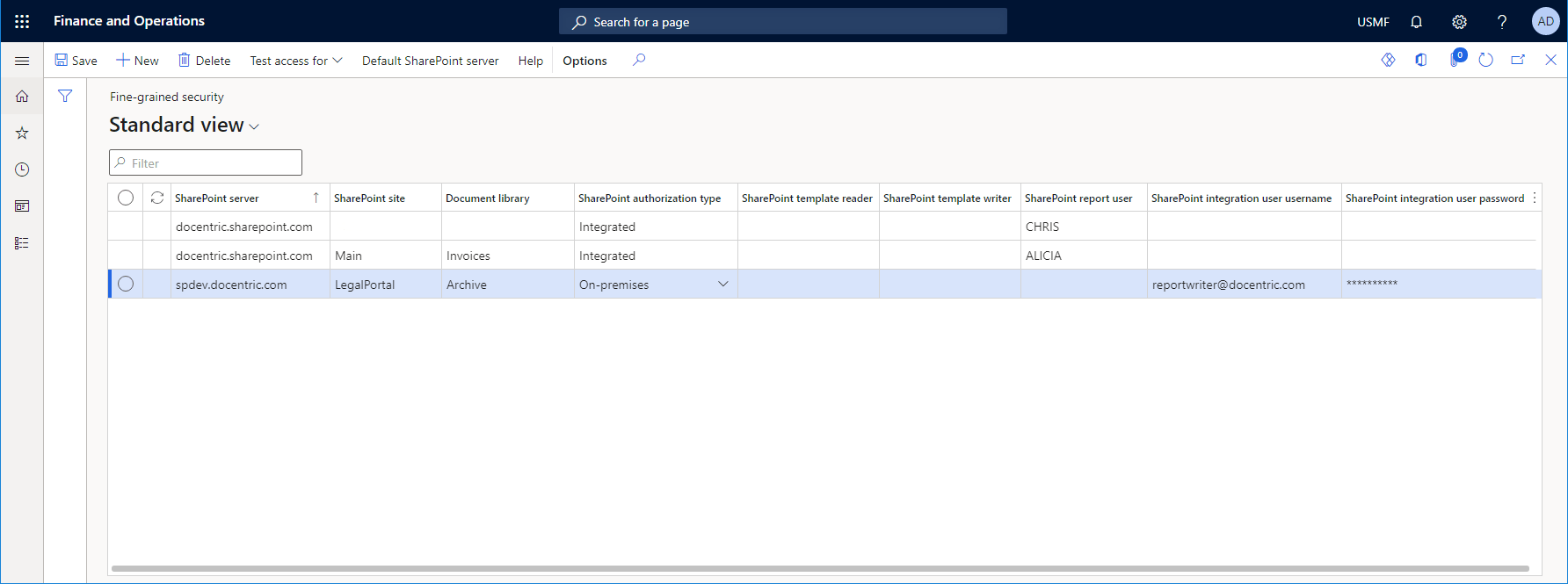Open the On-premises authorization type dropdown

tap(722, 285)
